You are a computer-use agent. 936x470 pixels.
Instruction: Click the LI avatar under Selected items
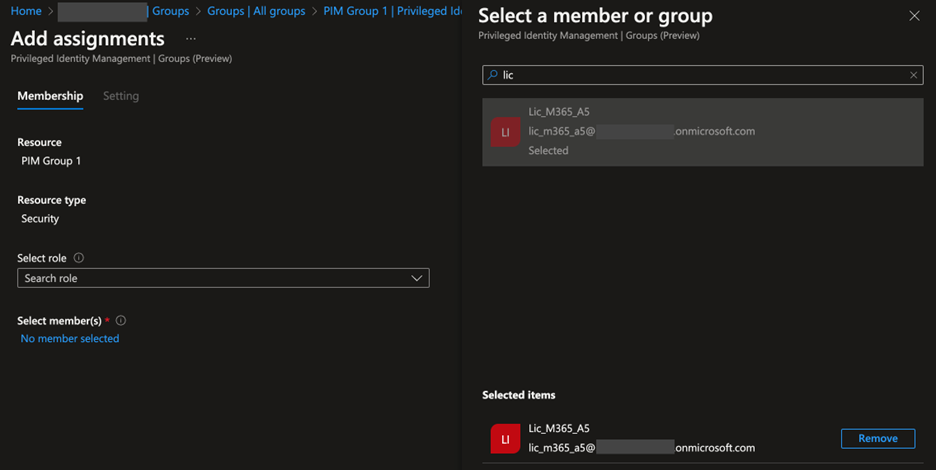point(505,439)
